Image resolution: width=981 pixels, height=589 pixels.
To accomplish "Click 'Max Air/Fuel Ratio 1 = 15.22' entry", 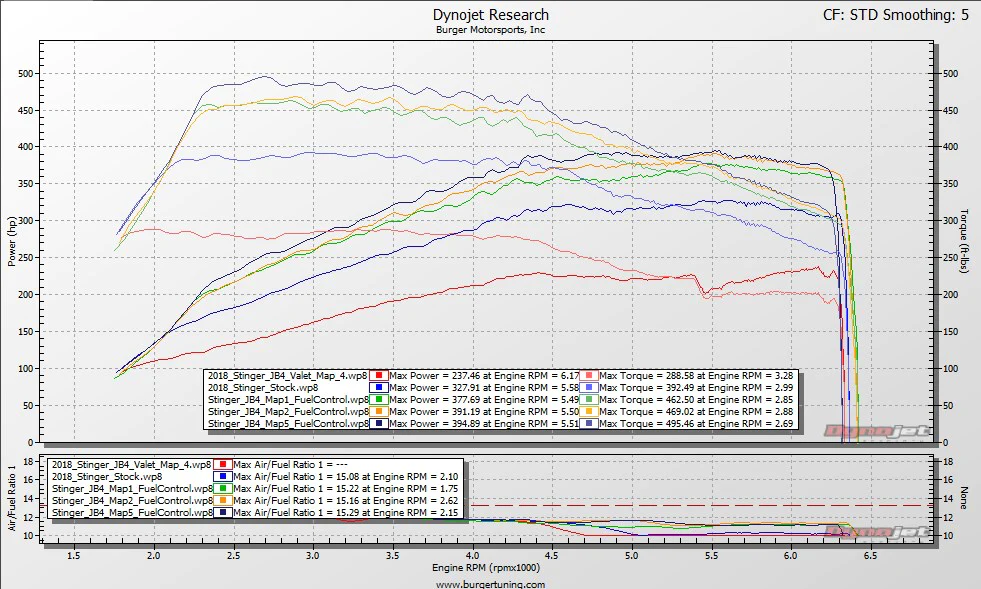I will point(345,488).
